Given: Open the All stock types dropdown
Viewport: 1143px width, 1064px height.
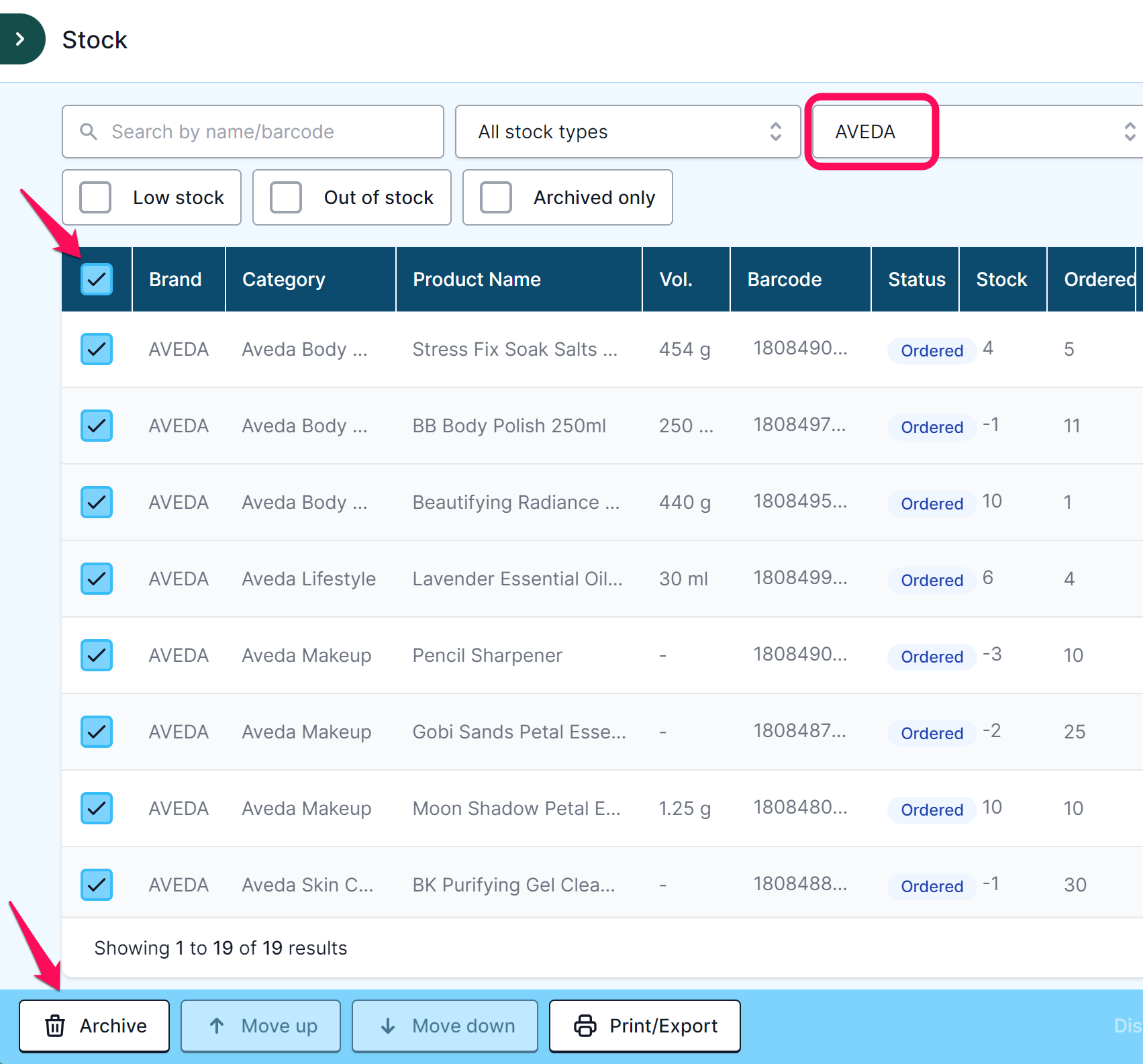Looking at the screenshot, I should click(628, 132).
